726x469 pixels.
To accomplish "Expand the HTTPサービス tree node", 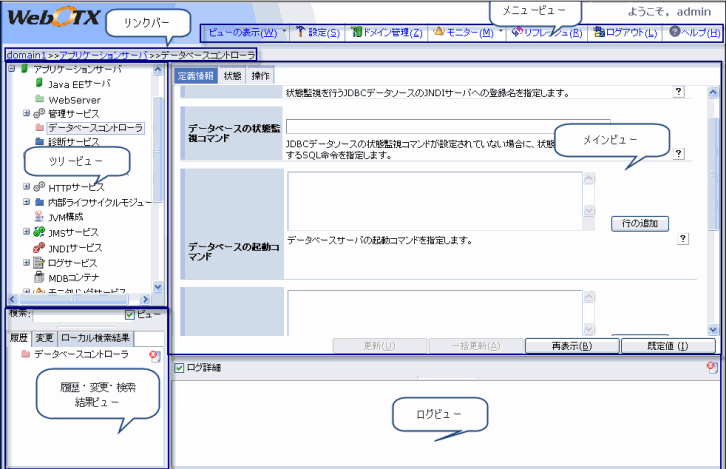I will pos(26,186).
